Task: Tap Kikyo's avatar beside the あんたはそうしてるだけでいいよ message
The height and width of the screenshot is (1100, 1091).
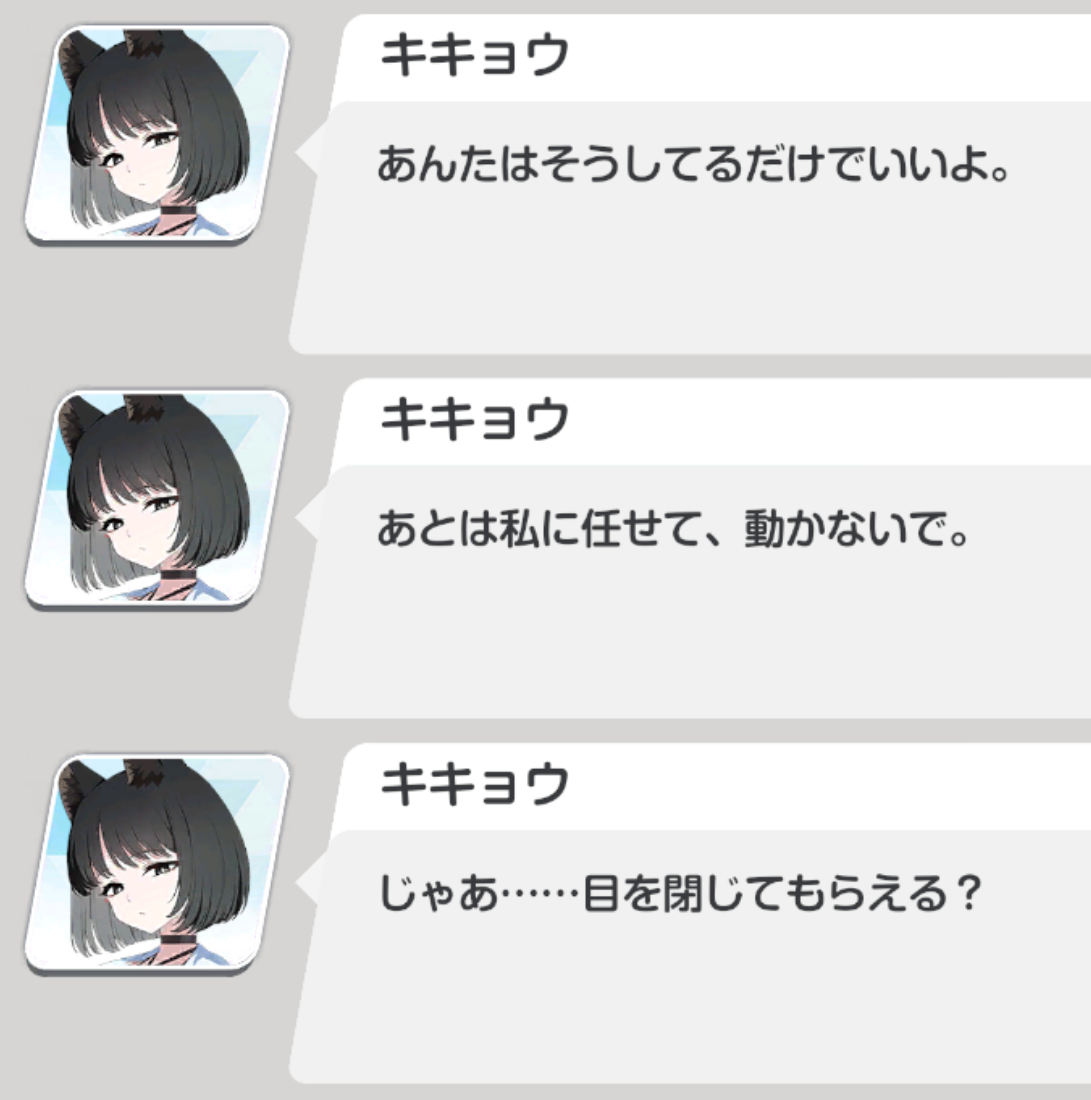Action: (x=157, y=135)
